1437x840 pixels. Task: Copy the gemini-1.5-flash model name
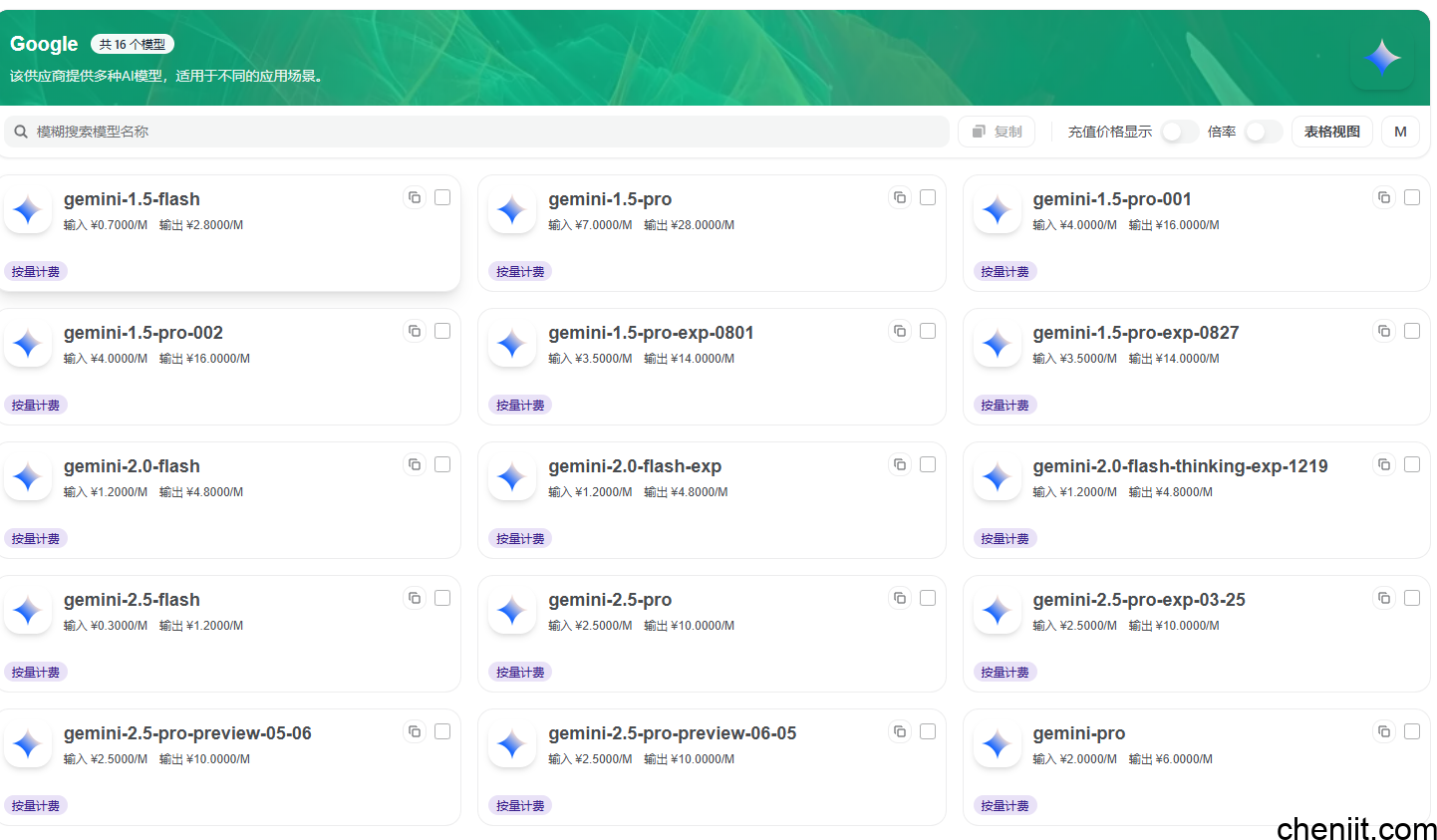tap(415, 197)
